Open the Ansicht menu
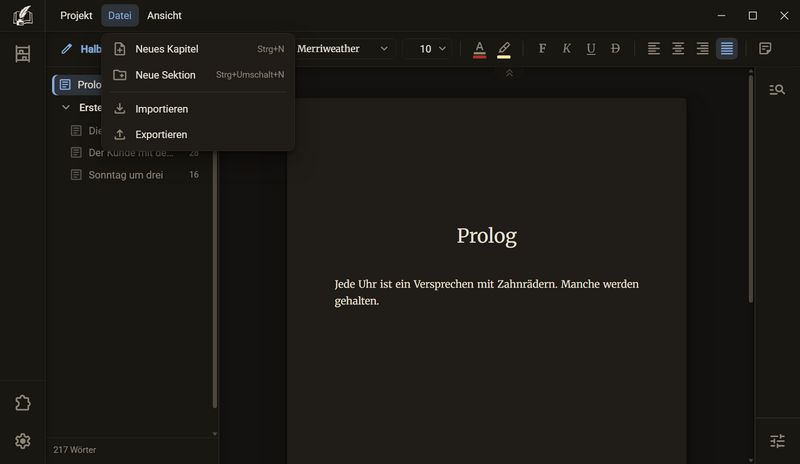The width and height of the screenshot is (800, 464). coord(164,16)
